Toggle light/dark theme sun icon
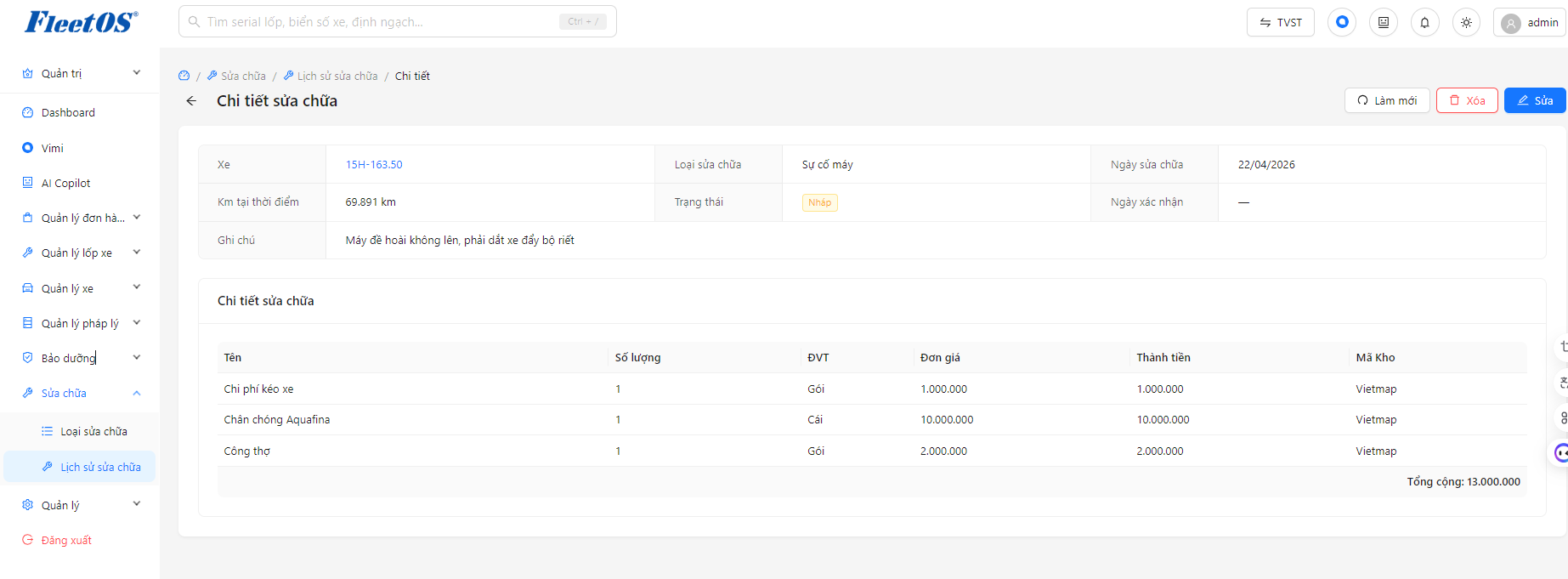The height and width of the screenshot is (579, 1568). click(1466, 22)
